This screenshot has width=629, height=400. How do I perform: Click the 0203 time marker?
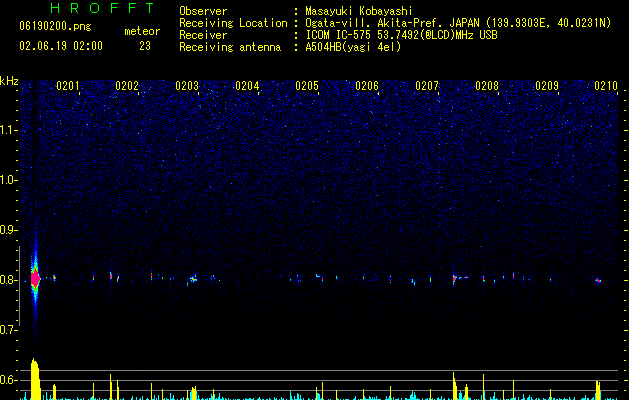[187, 85]
